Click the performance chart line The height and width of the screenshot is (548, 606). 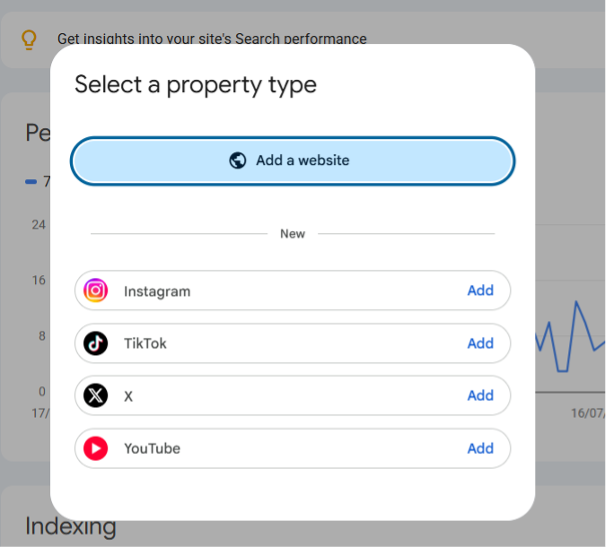click(570, 336)
